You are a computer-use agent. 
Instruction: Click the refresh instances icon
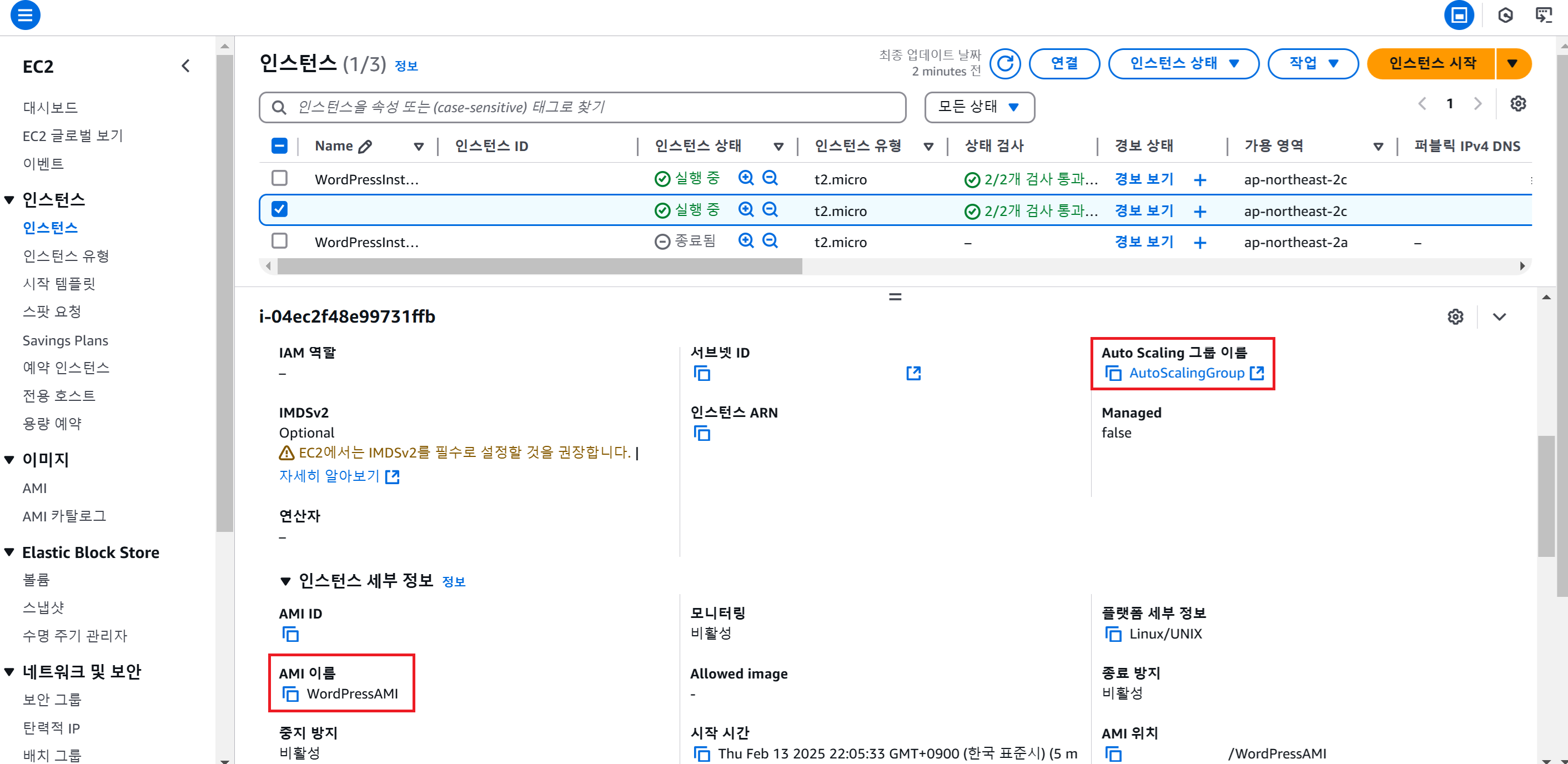(1004, 63)
